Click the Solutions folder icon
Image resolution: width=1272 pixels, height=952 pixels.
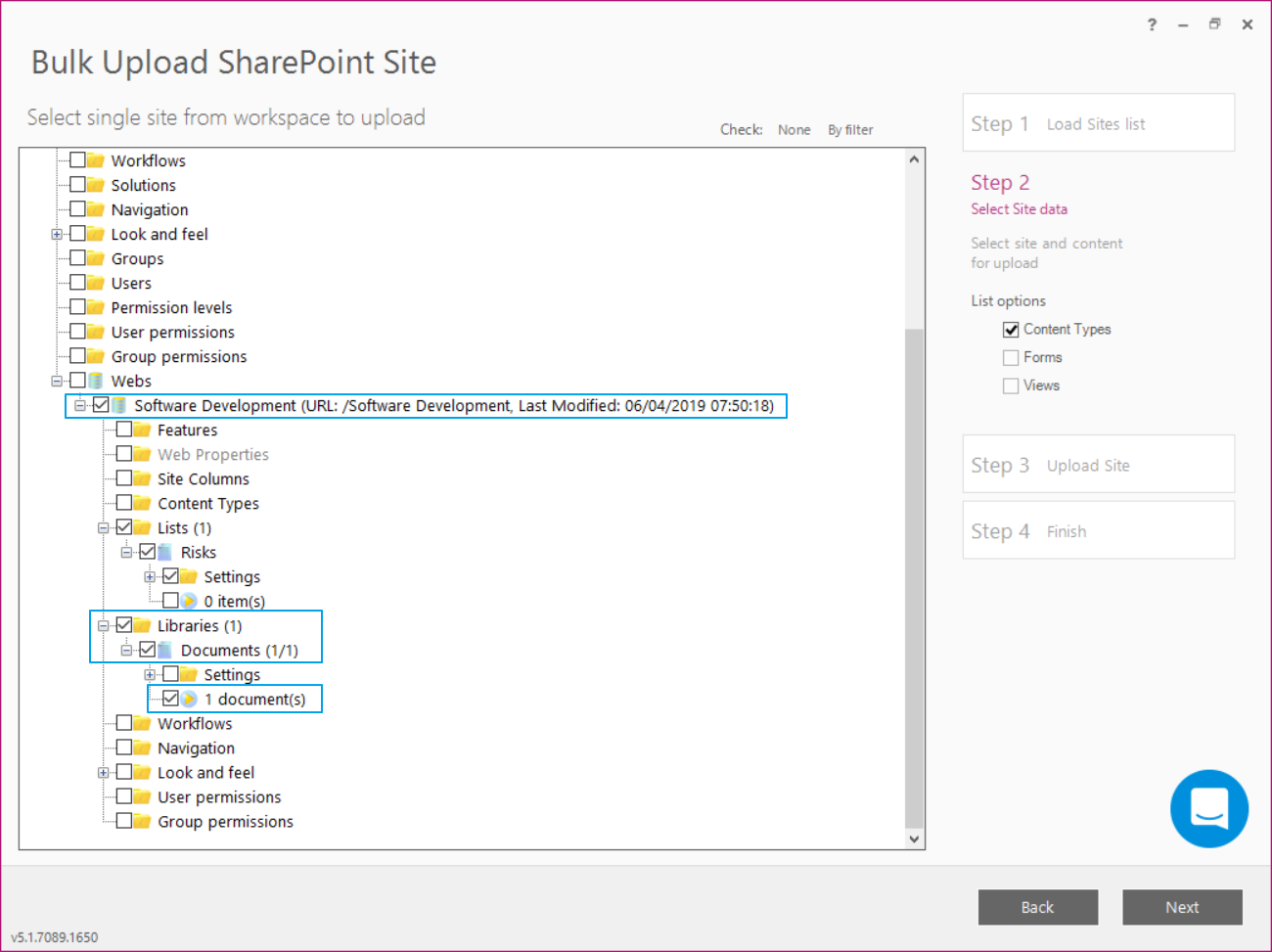point(96,185)
